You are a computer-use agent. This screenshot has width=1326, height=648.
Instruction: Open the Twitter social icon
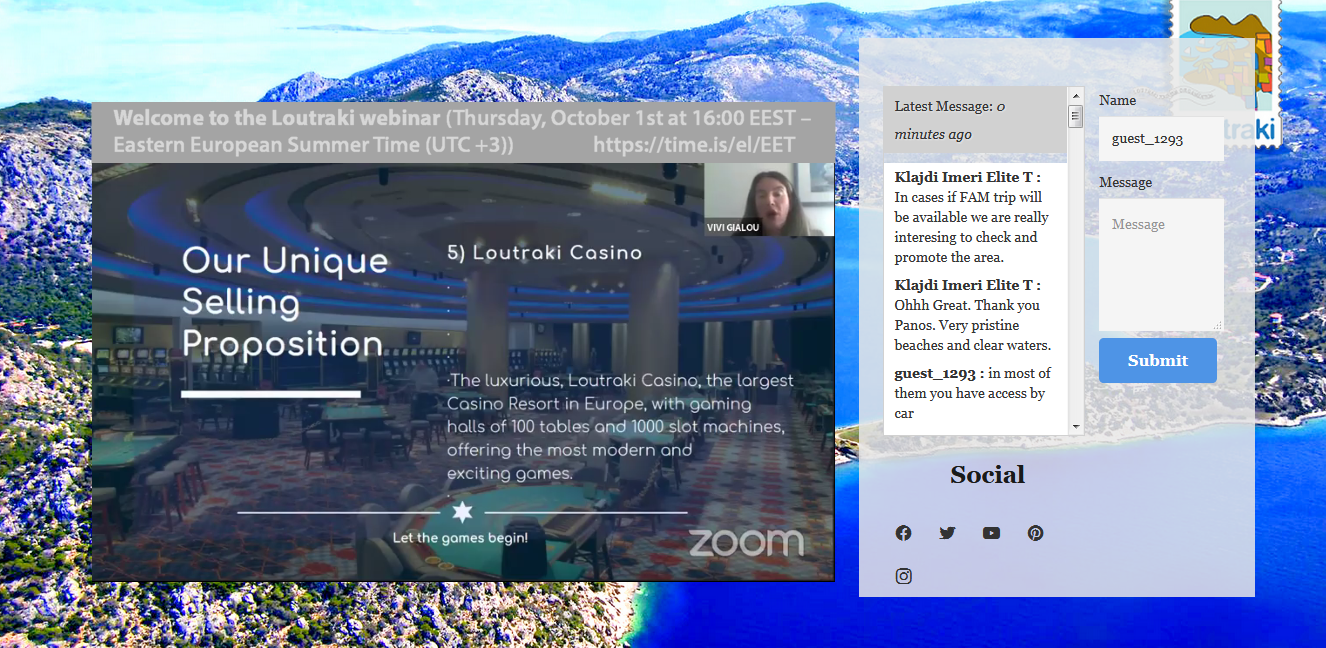(x=947, y=533)
